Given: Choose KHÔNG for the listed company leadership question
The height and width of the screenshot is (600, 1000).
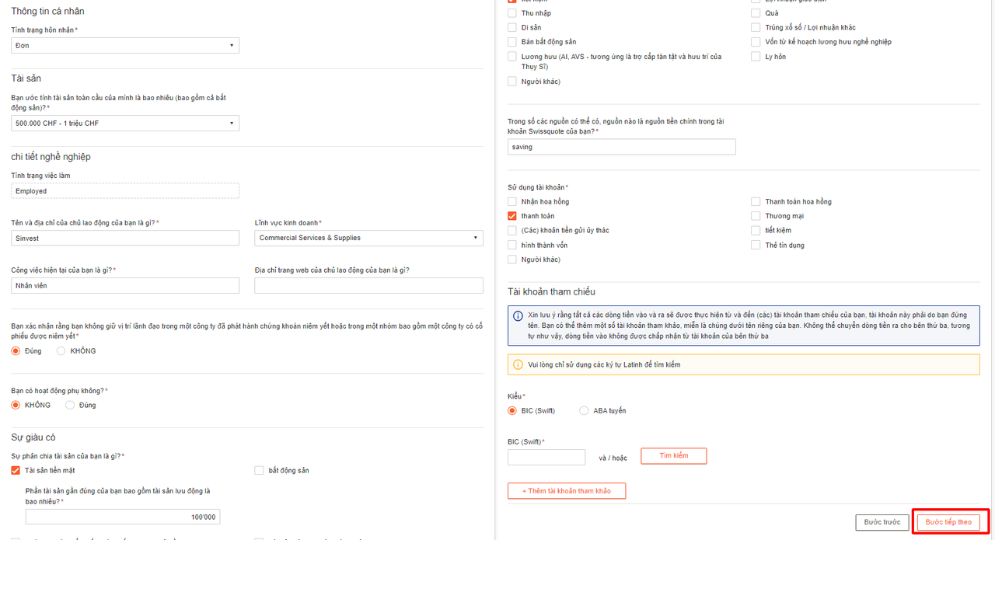Looking at the screenshot, I should [x=61, y=351].
